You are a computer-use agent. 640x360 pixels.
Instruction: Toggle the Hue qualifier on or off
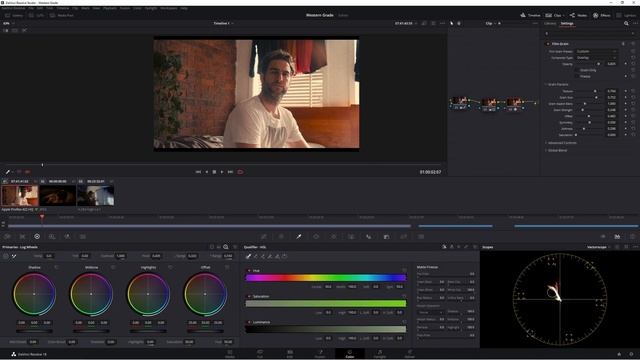point(249,271)
